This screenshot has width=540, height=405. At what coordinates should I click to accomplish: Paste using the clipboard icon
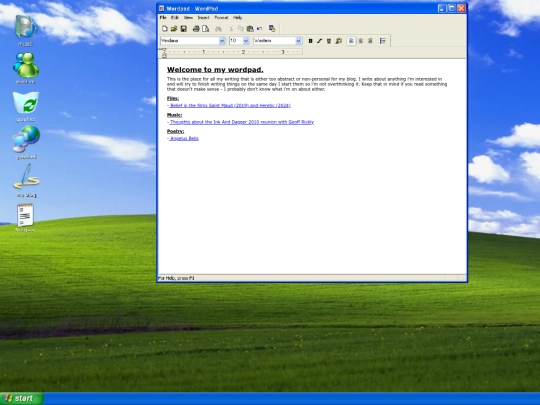point(250,29)
